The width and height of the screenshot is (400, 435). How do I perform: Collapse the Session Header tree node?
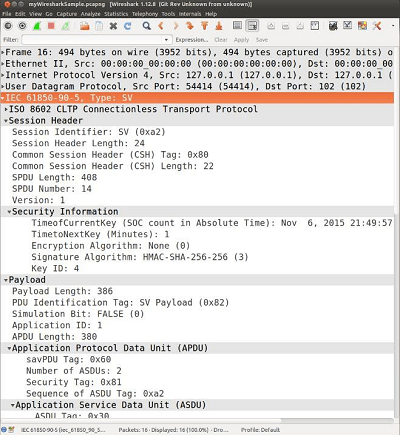click(6, 121)
